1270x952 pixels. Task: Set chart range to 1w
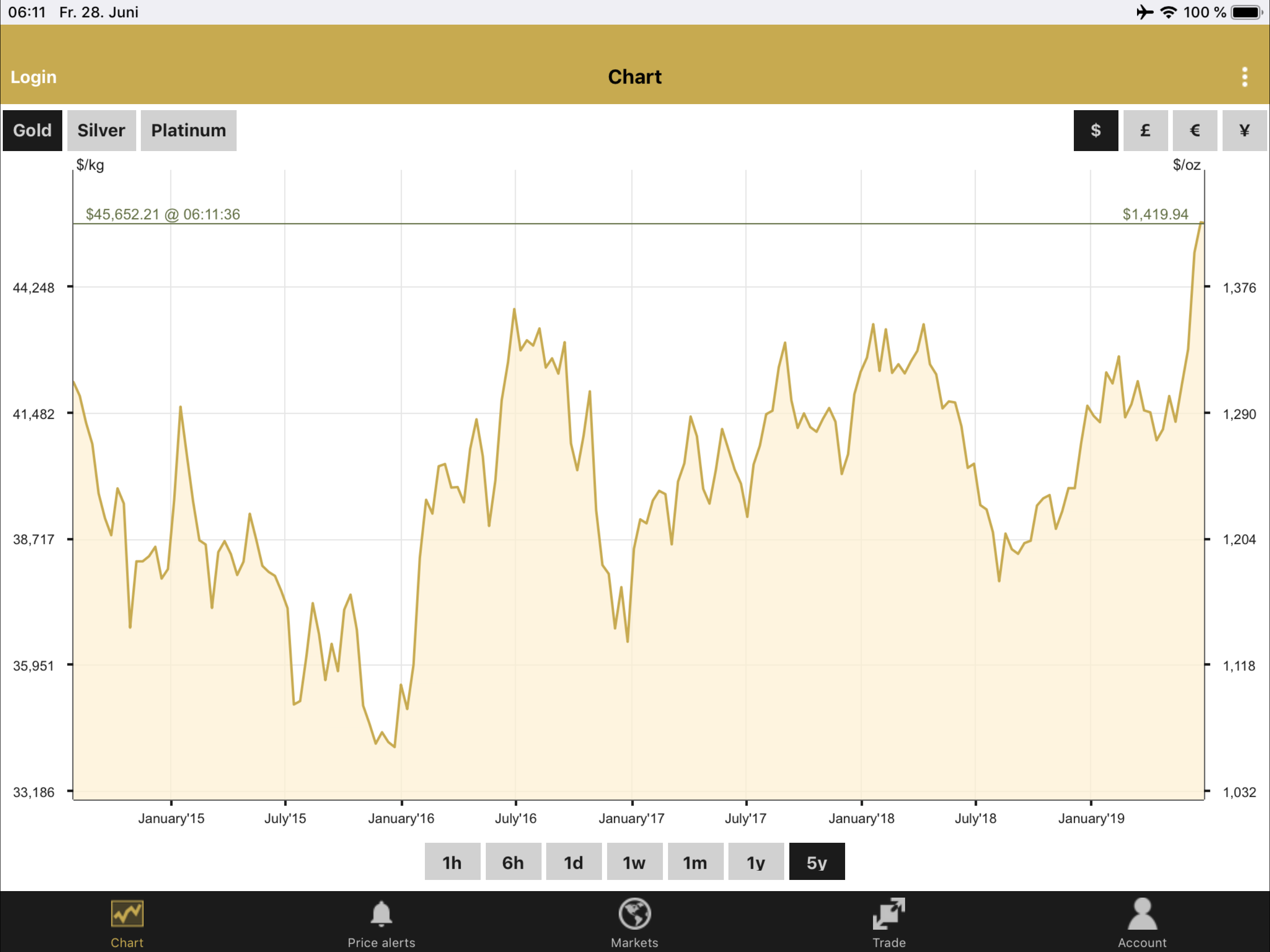[x=634, y=862]
